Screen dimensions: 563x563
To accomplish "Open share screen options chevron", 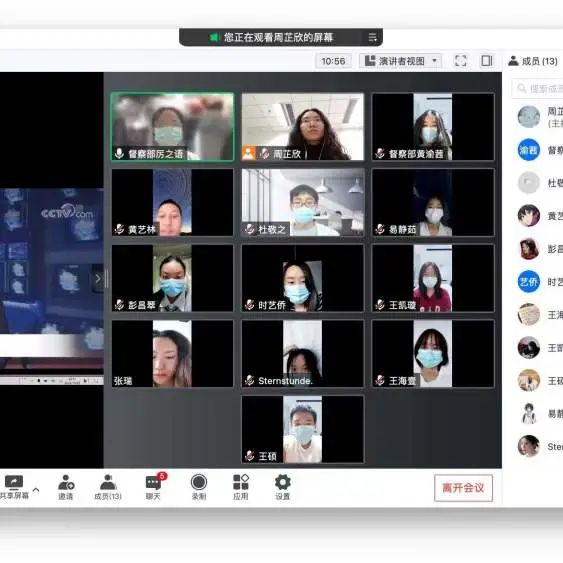I will 36,489.
